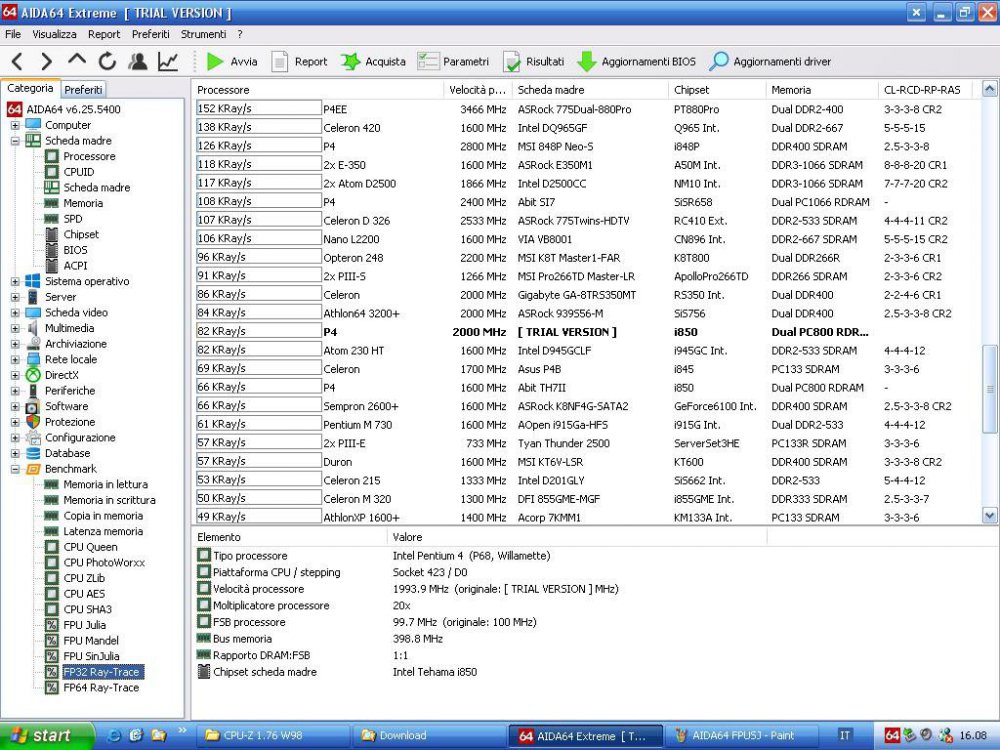Click scrollbar down arrow in results list
The height and width of the screenshot is (750, 1000).
tap(990, 516)
